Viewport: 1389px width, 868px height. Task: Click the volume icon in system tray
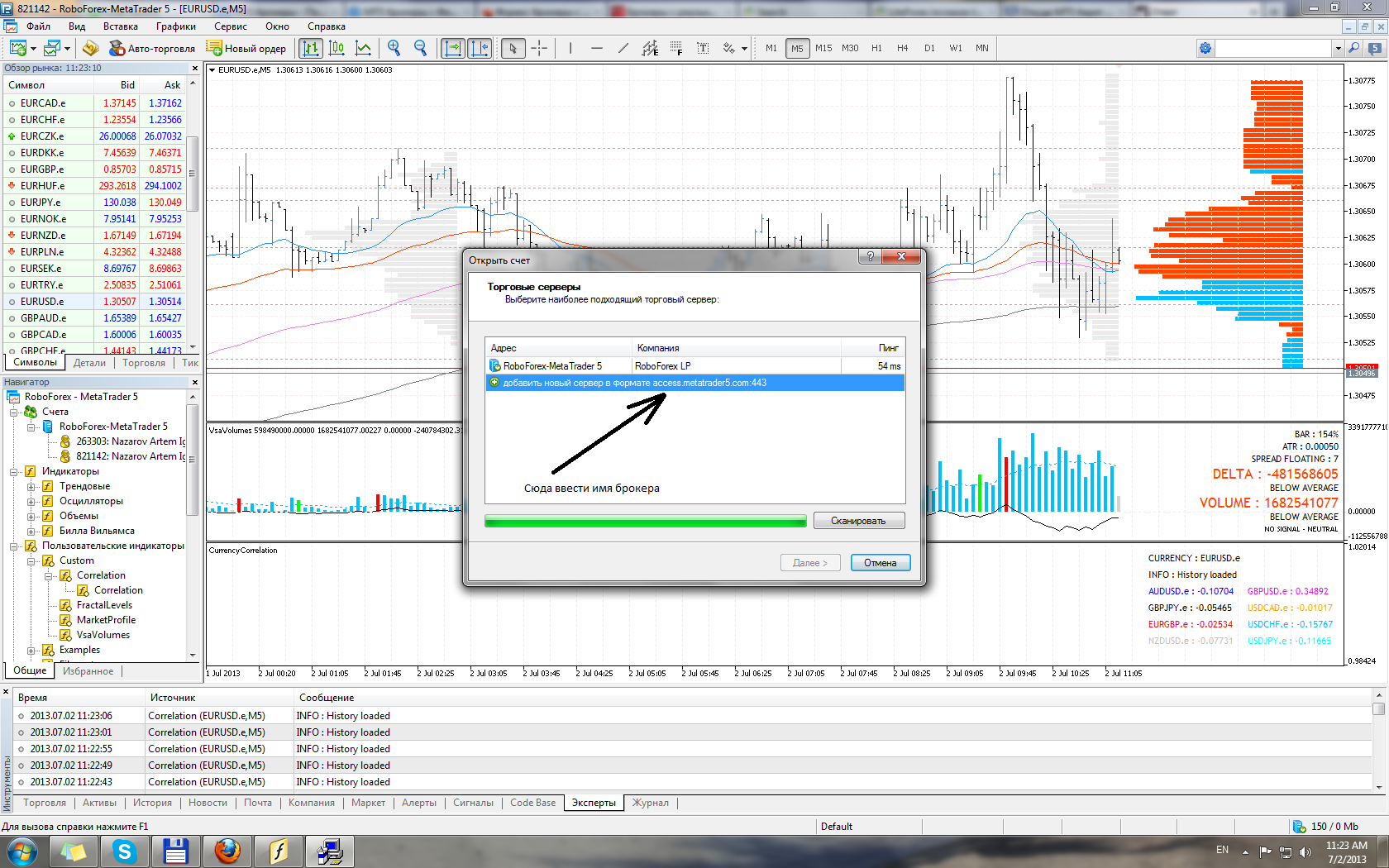(x=1305, y=851)
